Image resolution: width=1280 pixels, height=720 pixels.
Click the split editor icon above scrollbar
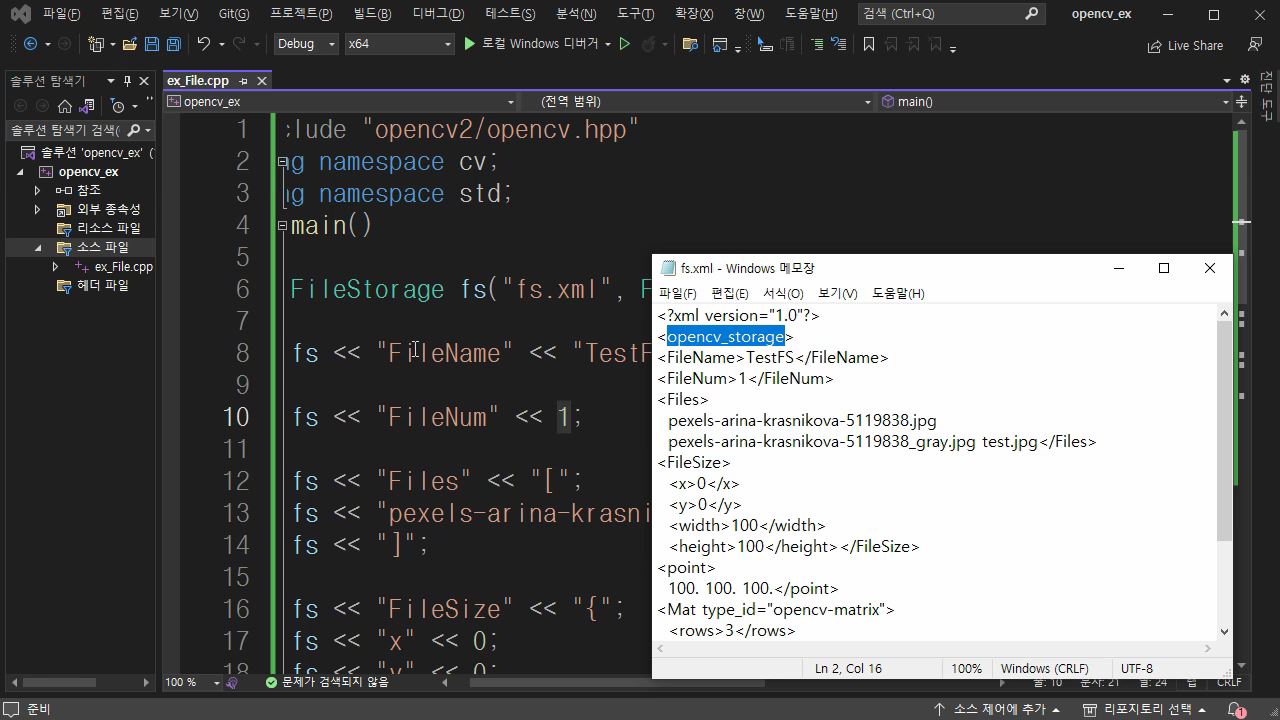[x=1243, y=102]
